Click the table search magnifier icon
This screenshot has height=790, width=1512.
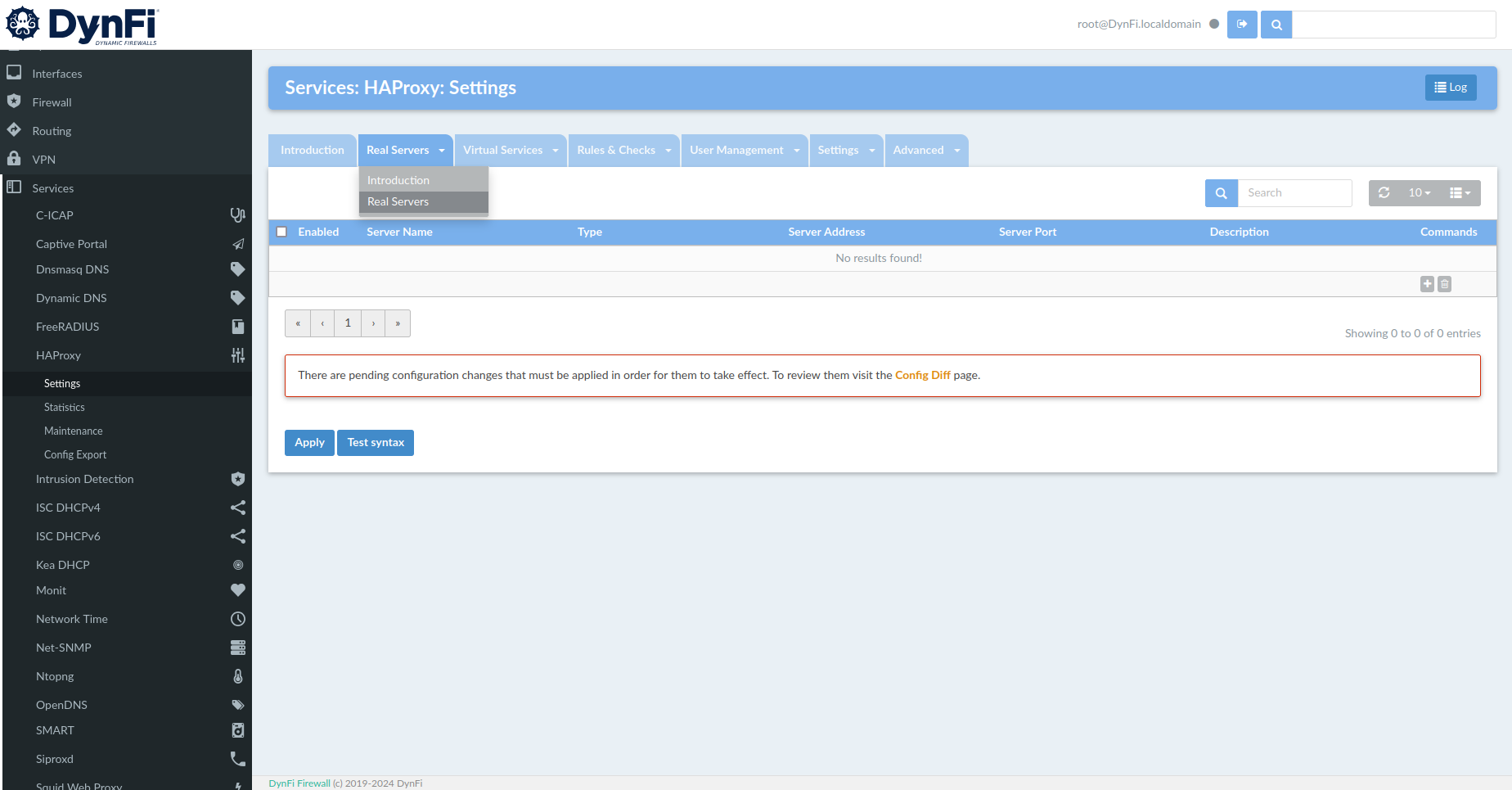1221,193
